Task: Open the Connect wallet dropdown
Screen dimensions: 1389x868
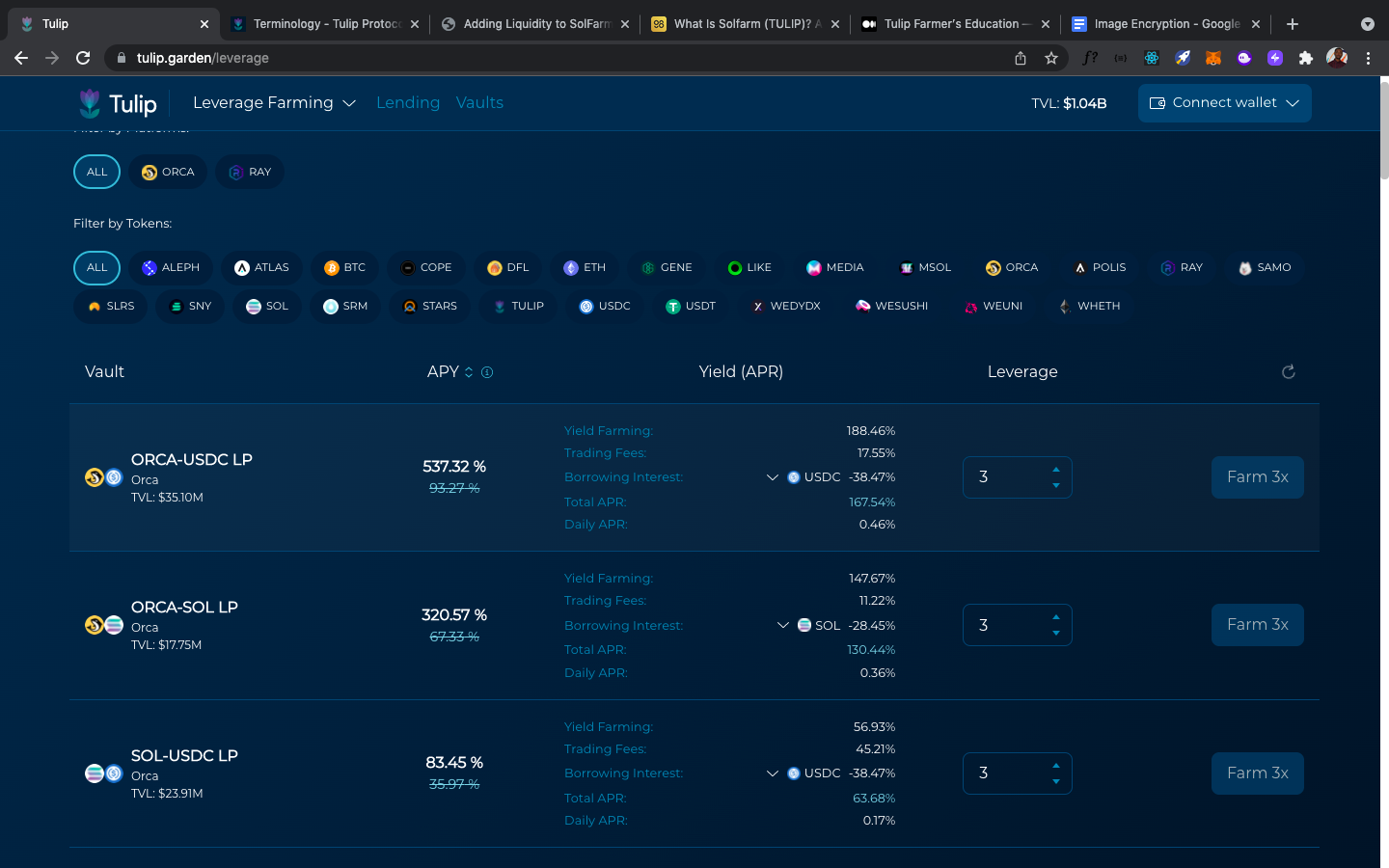Action: tap(1224, 103)
